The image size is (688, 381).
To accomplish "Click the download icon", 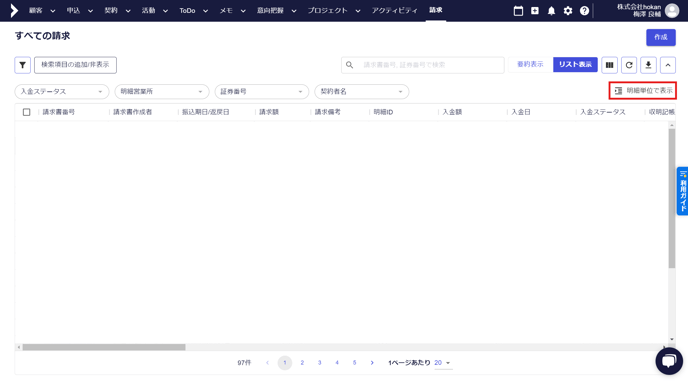I will tap(648, 65).
